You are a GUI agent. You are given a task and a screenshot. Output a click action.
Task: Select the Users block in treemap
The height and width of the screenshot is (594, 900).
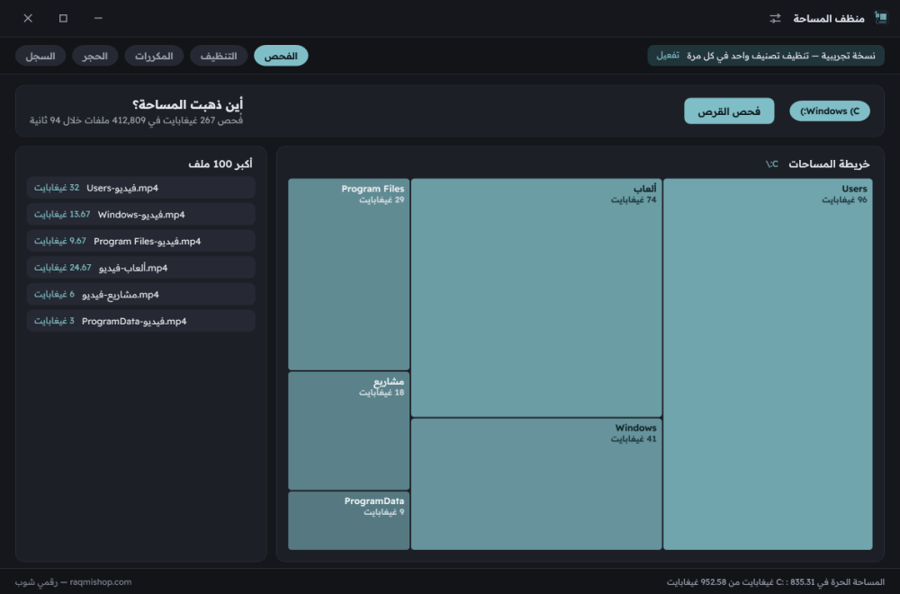tap(768, 364)
